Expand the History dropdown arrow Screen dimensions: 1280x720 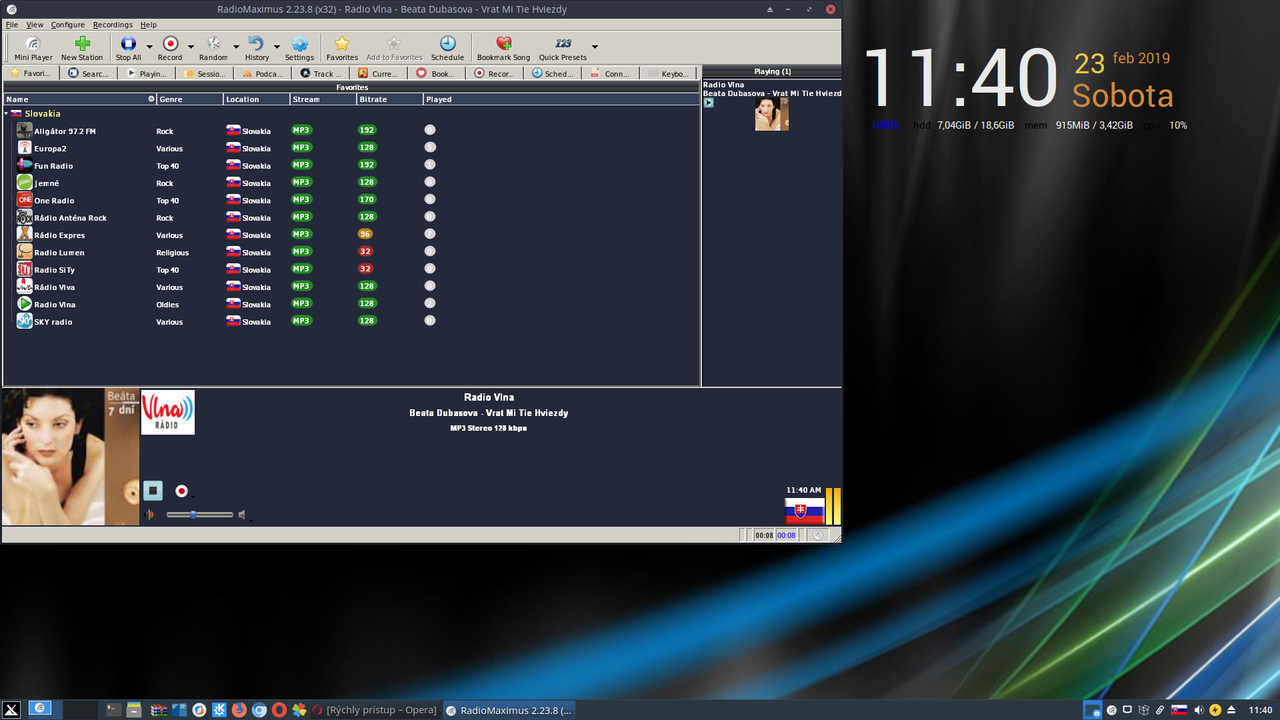pos(276,47)
